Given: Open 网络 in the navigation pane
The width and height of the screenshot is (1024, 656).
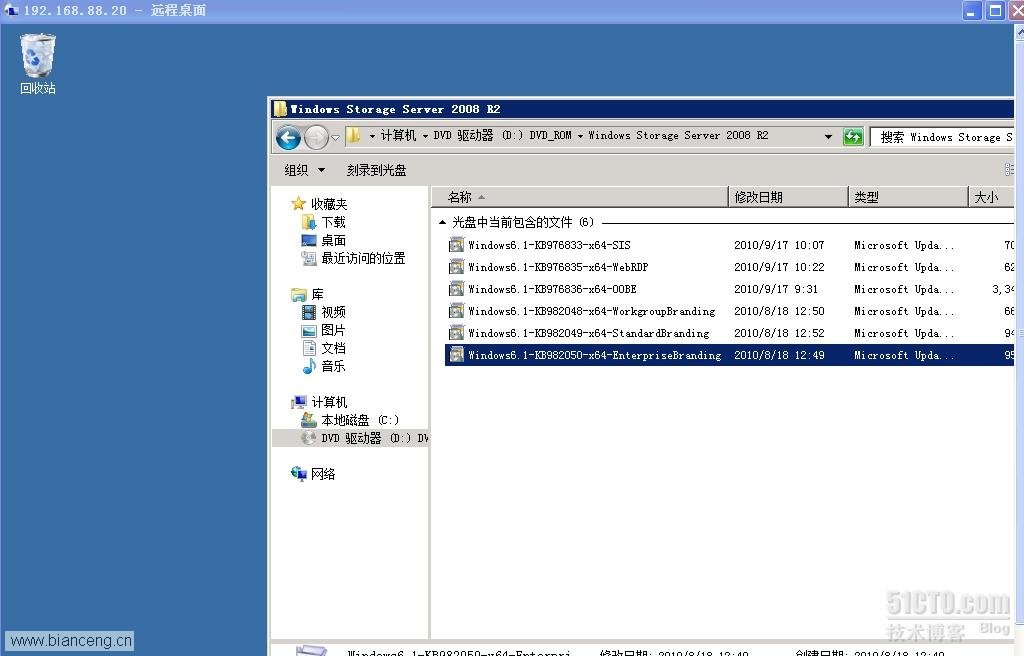Looking at the screenshot, I should 323,474.
